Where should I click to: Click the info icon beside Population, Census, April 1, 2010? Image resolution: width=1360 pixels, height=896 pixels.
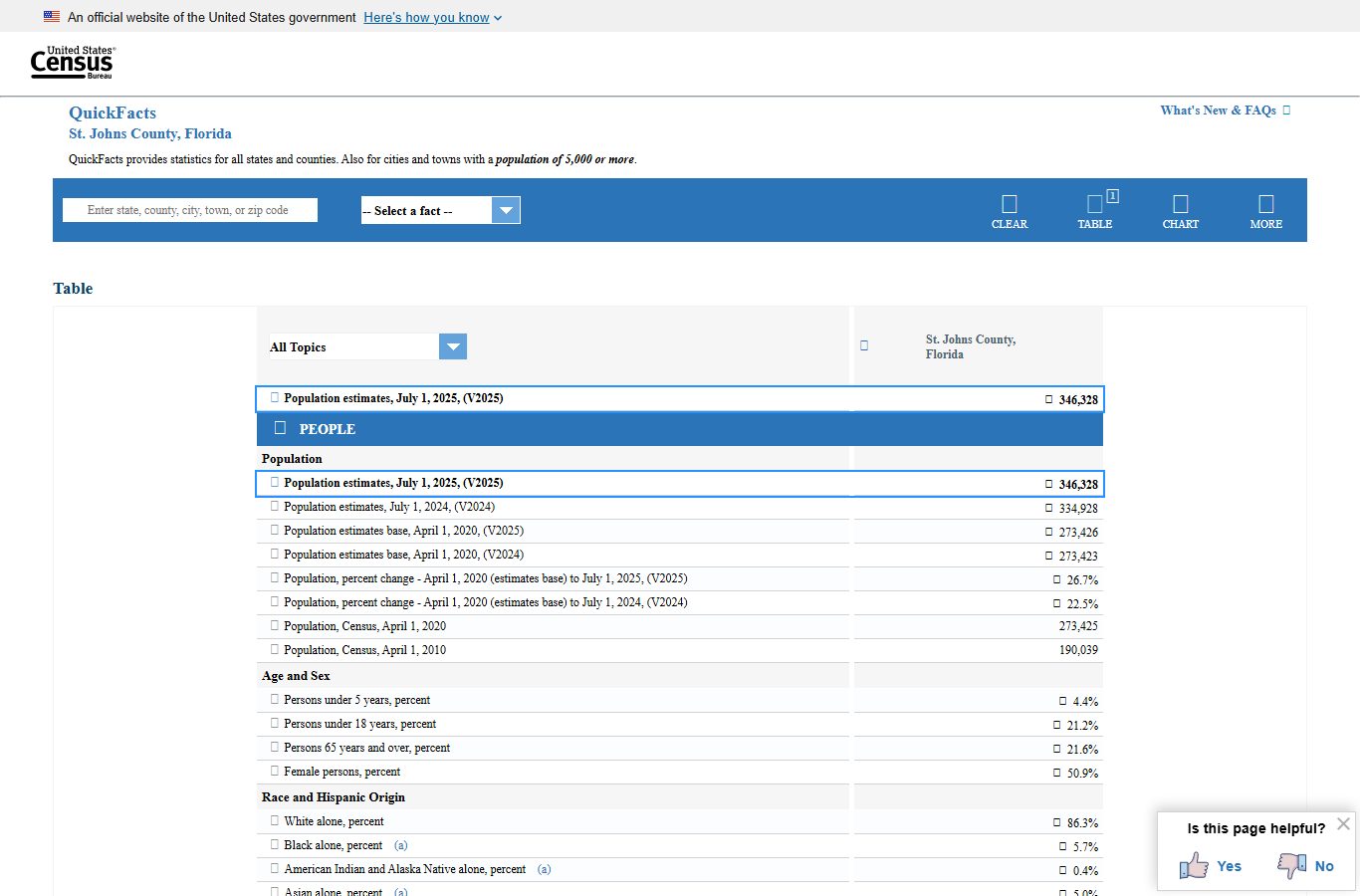click(x=275, y=649)
